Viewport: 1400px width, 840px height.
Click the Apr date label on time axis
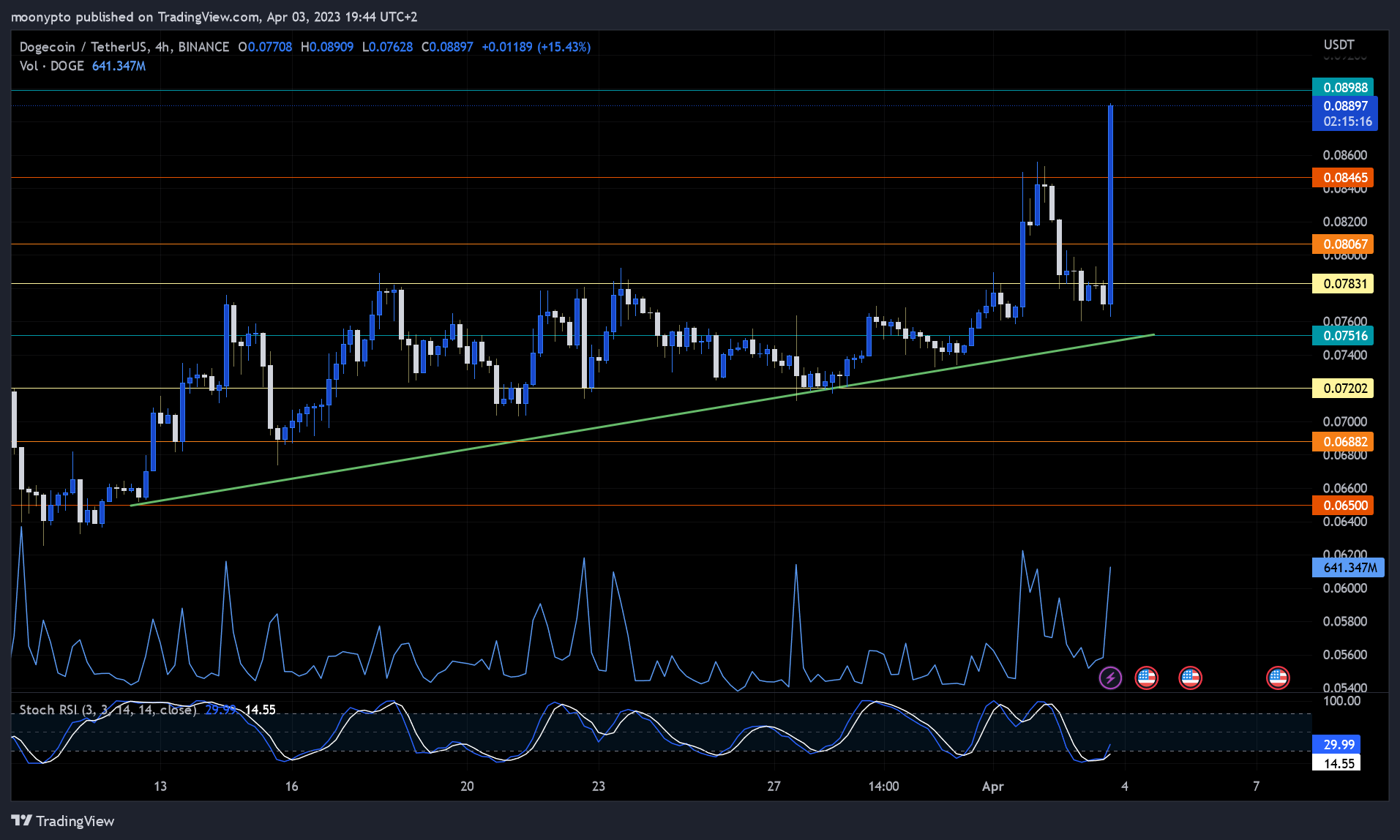(x=992, y=787)
